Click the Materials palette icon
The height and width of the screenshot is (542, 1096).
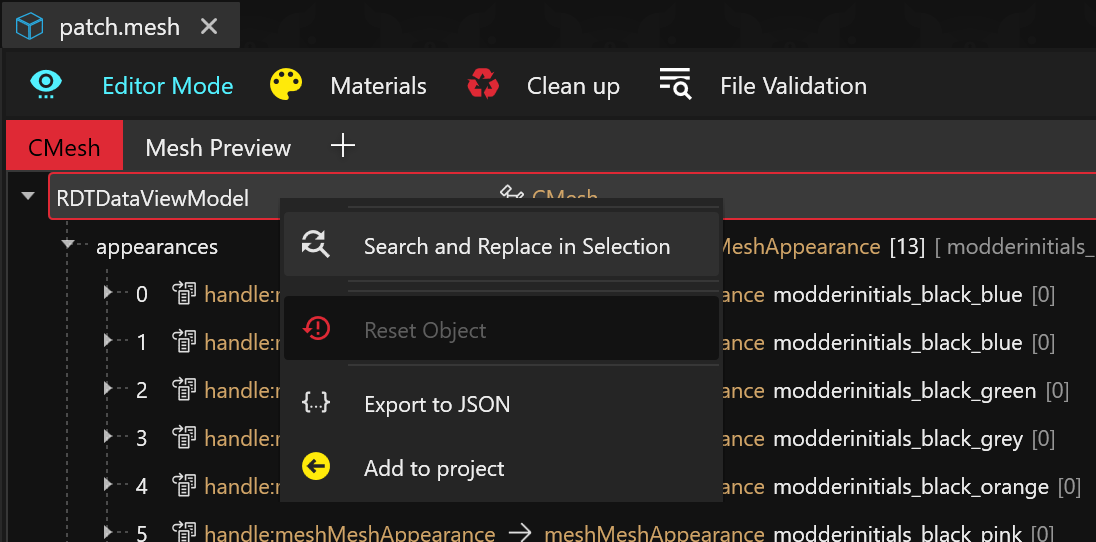pos(286,85)
